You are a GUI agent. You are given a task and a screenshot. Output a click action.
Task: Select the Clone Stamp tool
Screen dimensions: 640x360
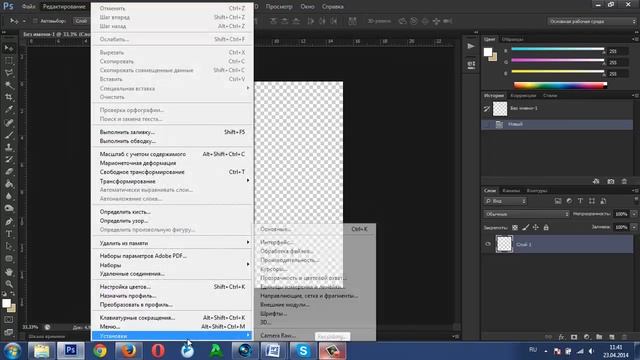(8, 147)
